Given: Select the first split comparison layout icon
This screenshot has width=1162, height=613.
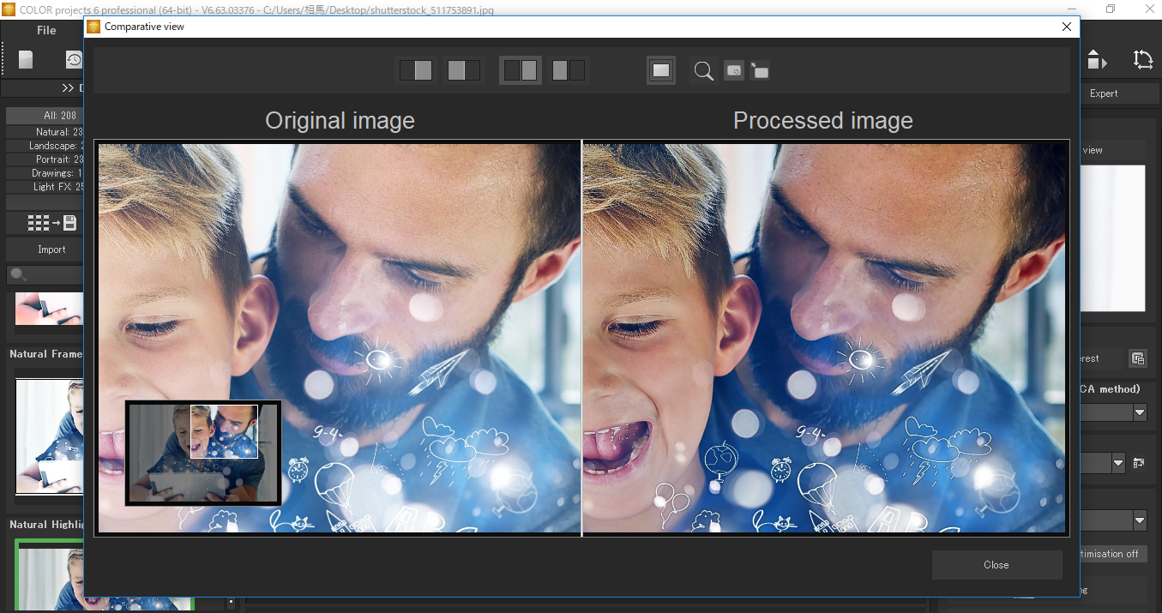Looking at the screenshot, I should pyautogui.click(x=416, y=70).
